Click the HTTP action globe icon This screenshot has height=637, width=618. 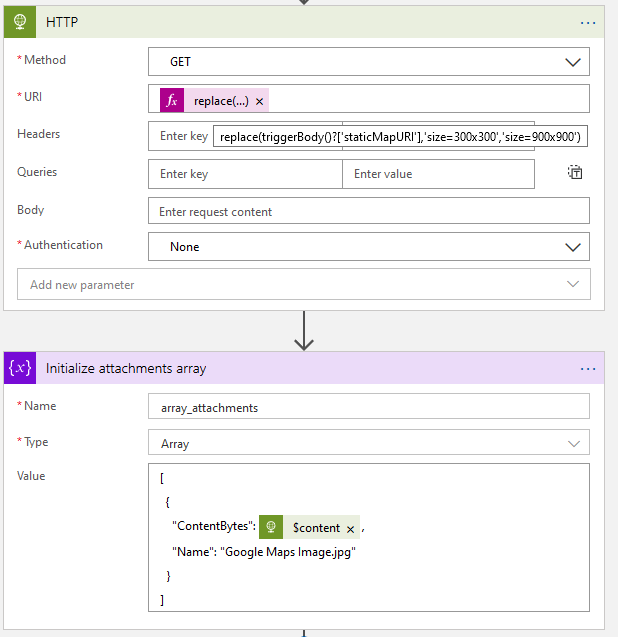(x=21, y=22)
